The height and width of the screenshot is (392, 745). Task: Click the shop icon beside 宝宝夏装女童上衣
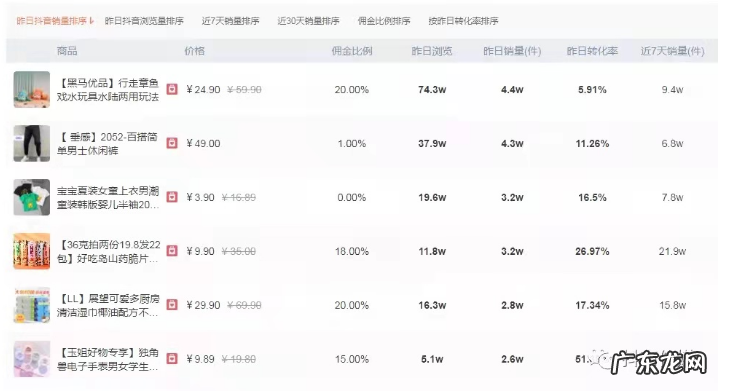pyautogui.click(x=172, y=197)
